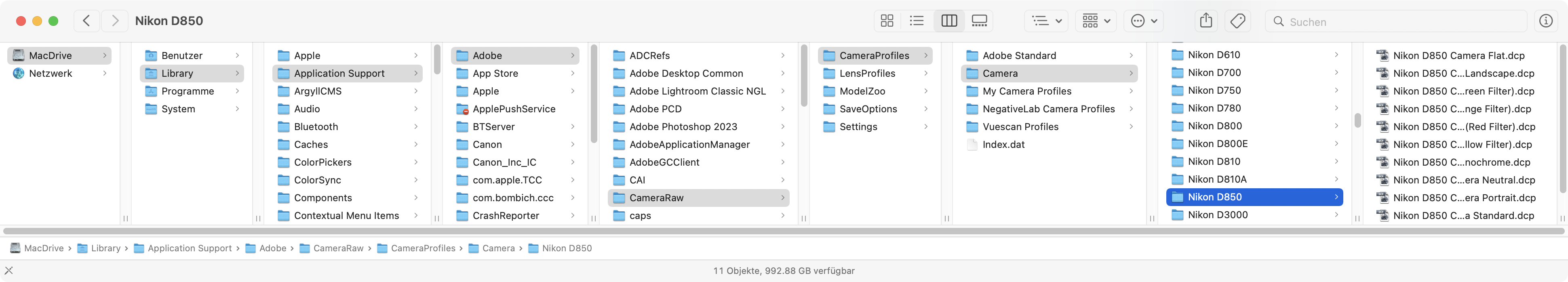
Task: Open the Benutzer folder
Action: 192,55
